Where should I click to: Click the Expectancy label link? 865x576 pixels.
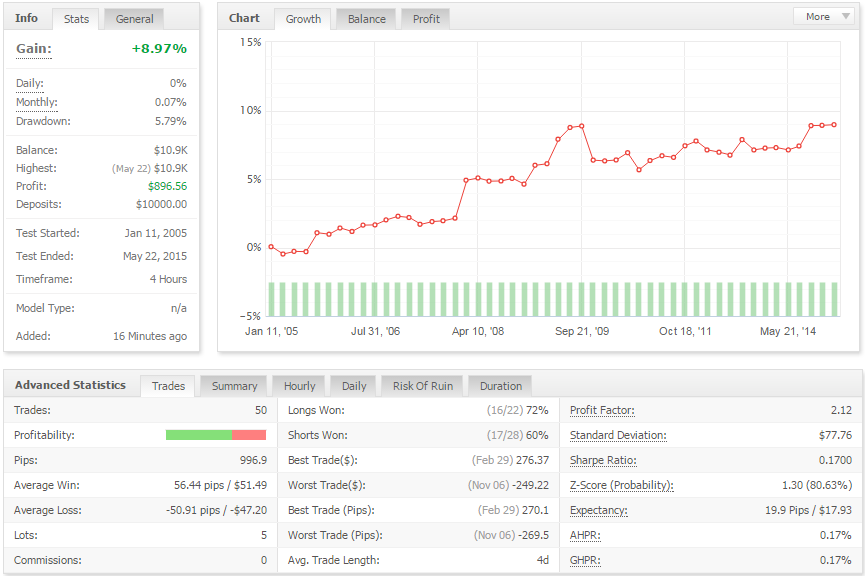[x=599, y=510]
